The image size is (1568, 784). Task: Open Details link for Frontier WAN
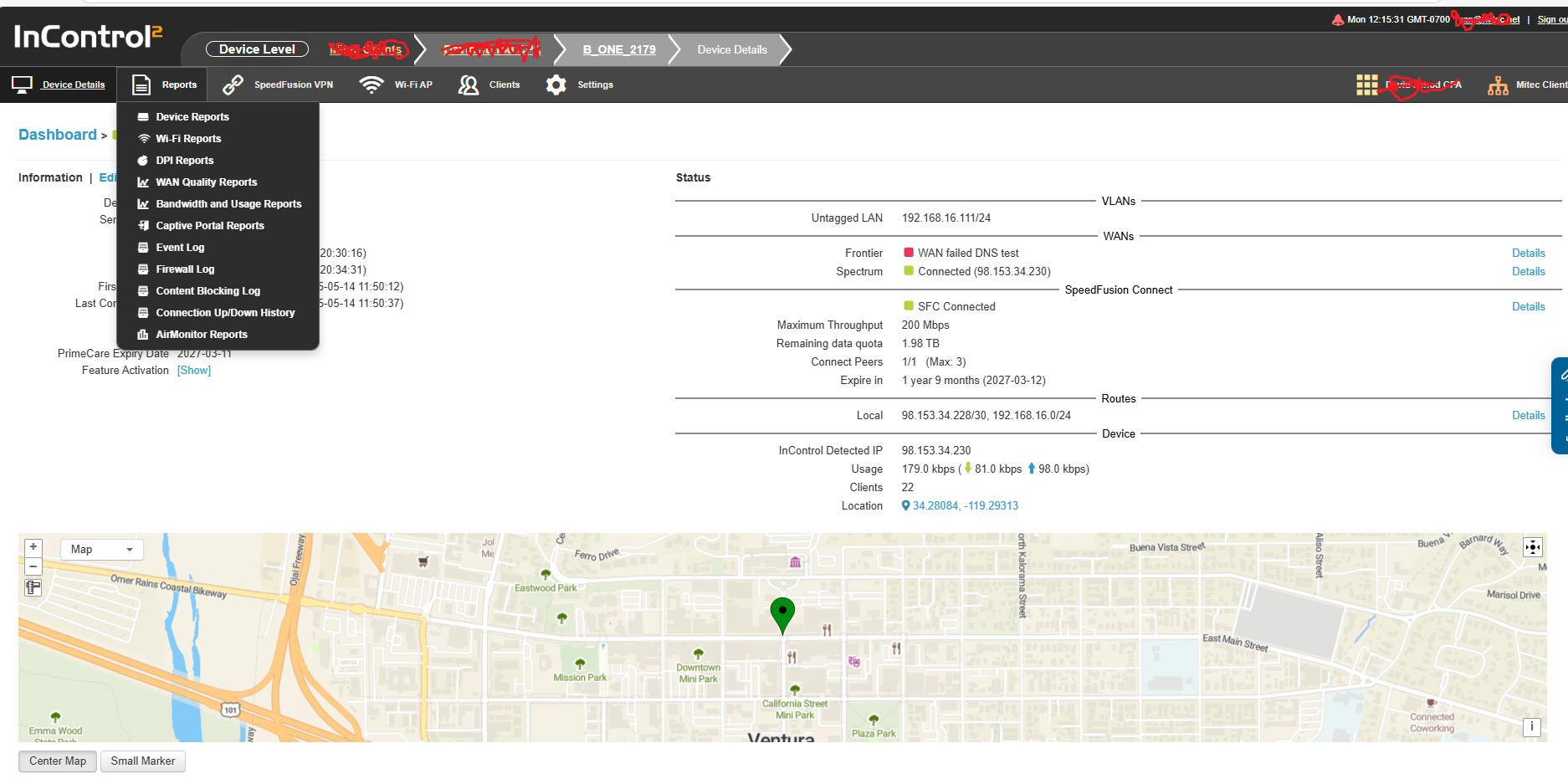(x=1528, y=254)
